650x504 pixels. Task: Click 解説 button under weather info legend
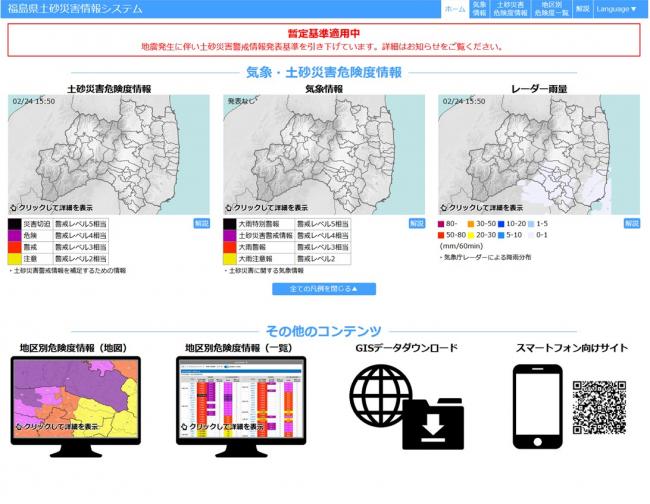tap(417, 223)
